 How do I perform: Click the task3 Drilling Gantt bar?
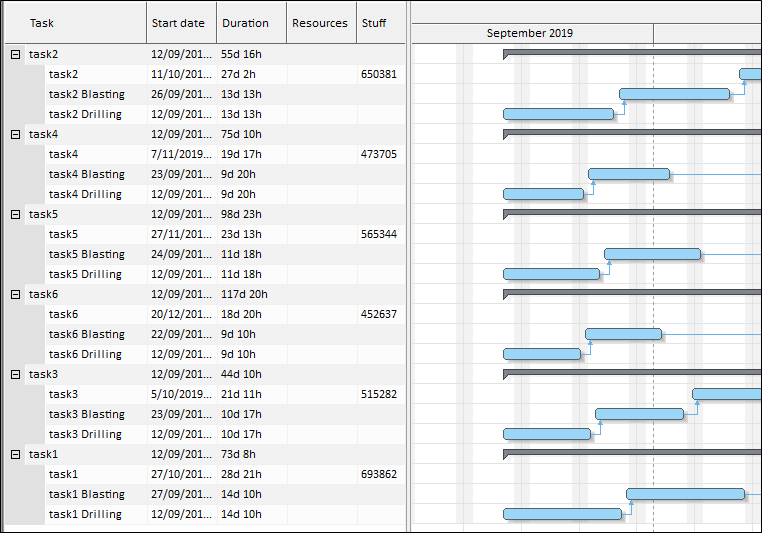(547, 434)
